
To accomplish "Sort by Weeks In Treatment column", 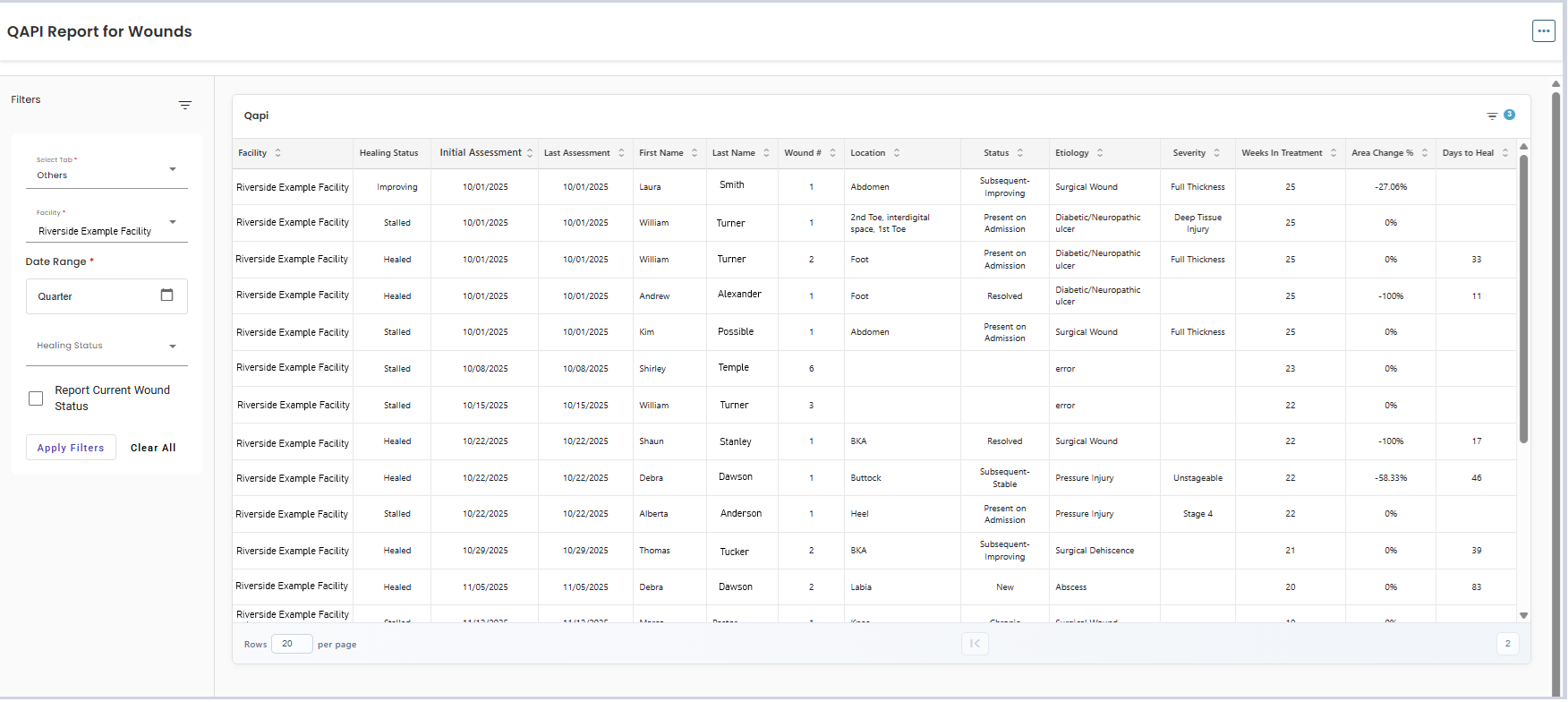I will [x=1334, y=153].
